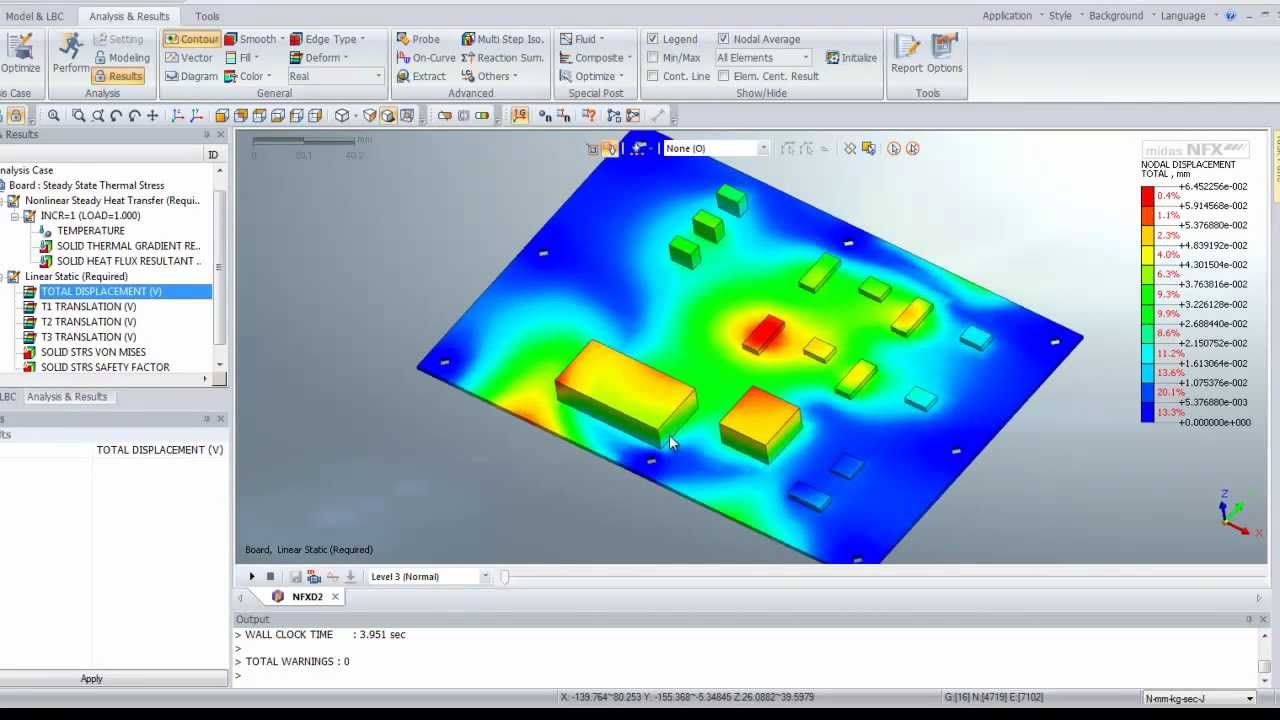1280x720 pixels.
Task: Click the highlighted toolbar icon left of node icons
Action: [519, 116]
